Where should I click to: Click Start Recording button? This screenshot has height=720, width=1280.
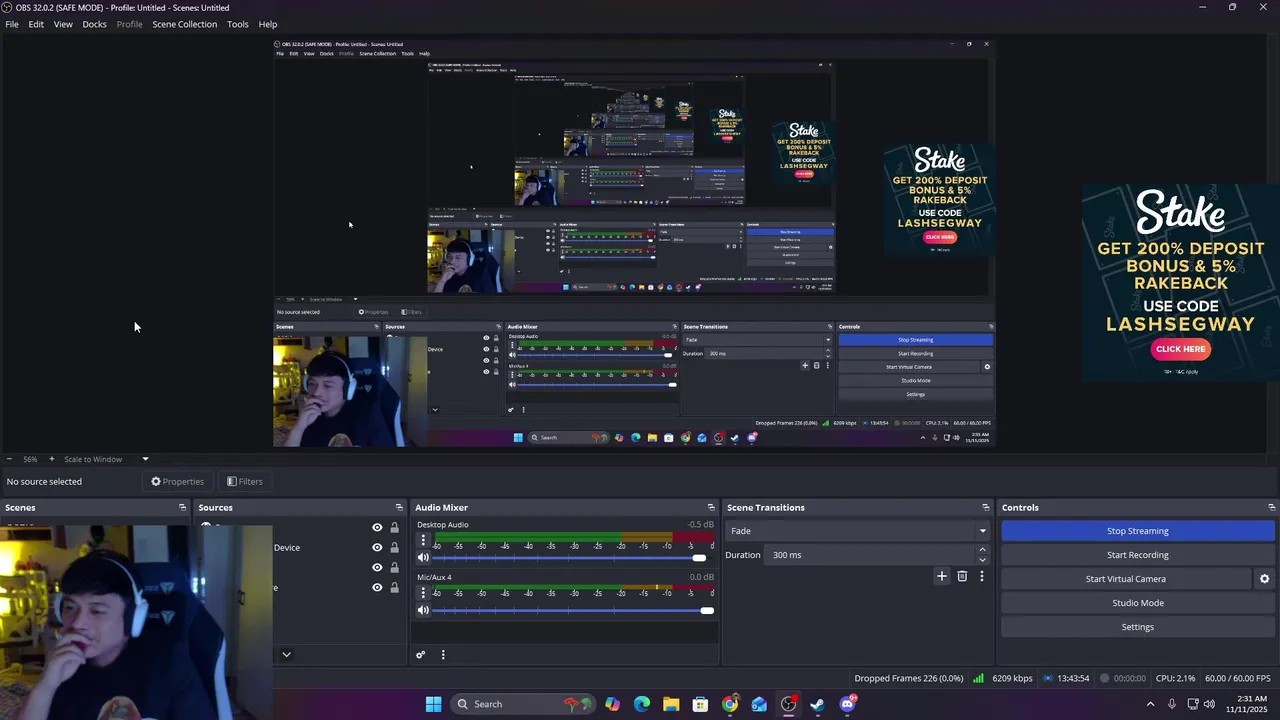tap(1137, 555)
